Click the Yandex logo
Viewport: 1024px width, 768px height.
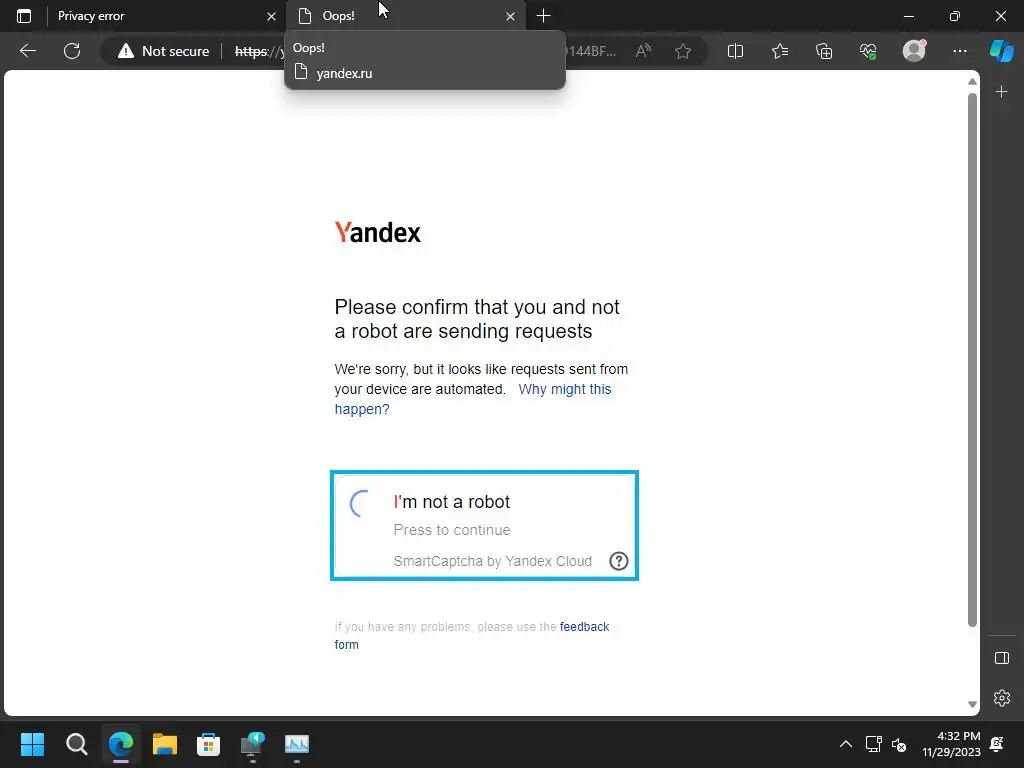pyautogui.click(x=377, y=232)
